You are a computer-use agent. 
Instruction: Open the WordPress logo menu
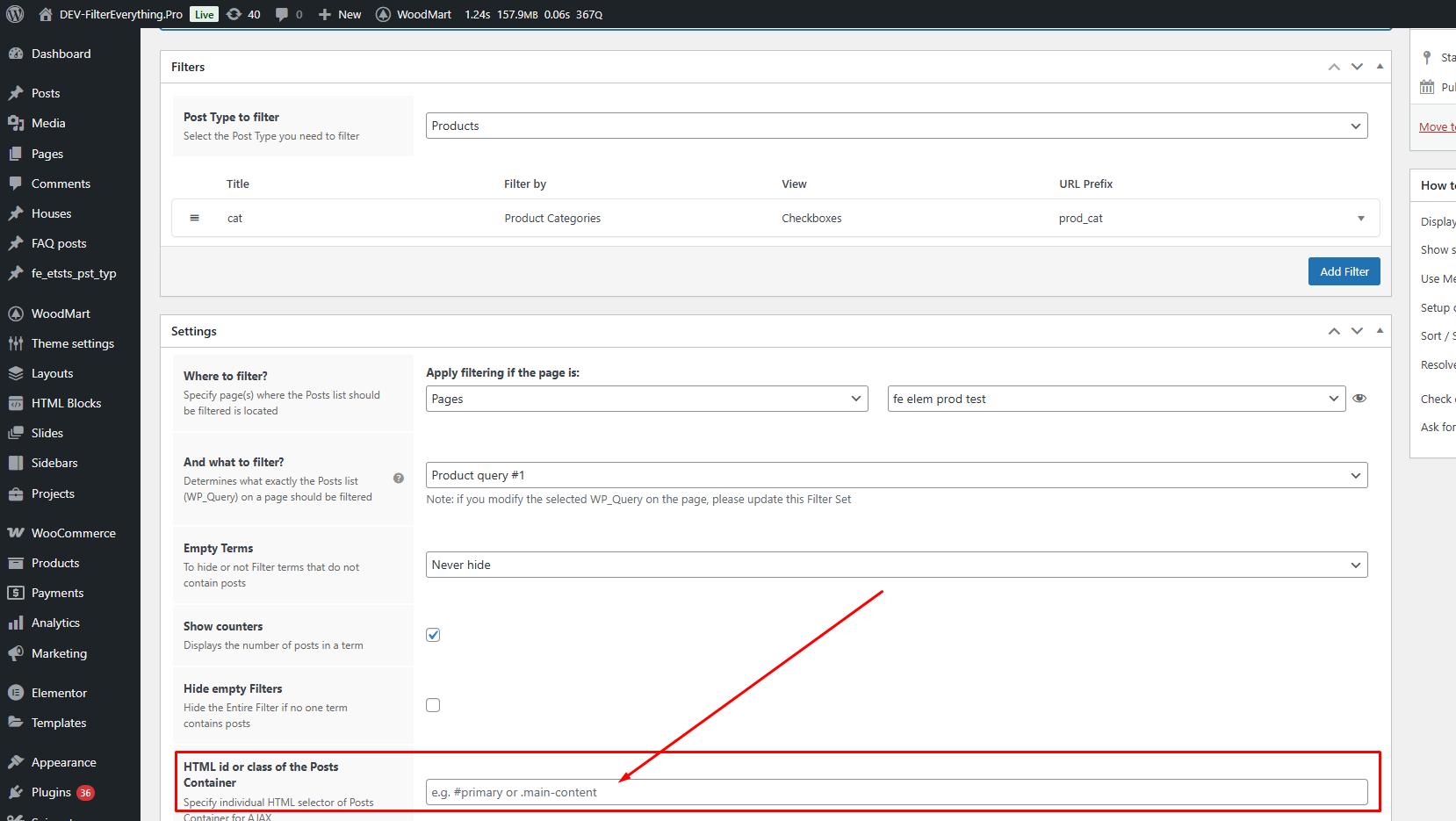click(x=15, y=14)
